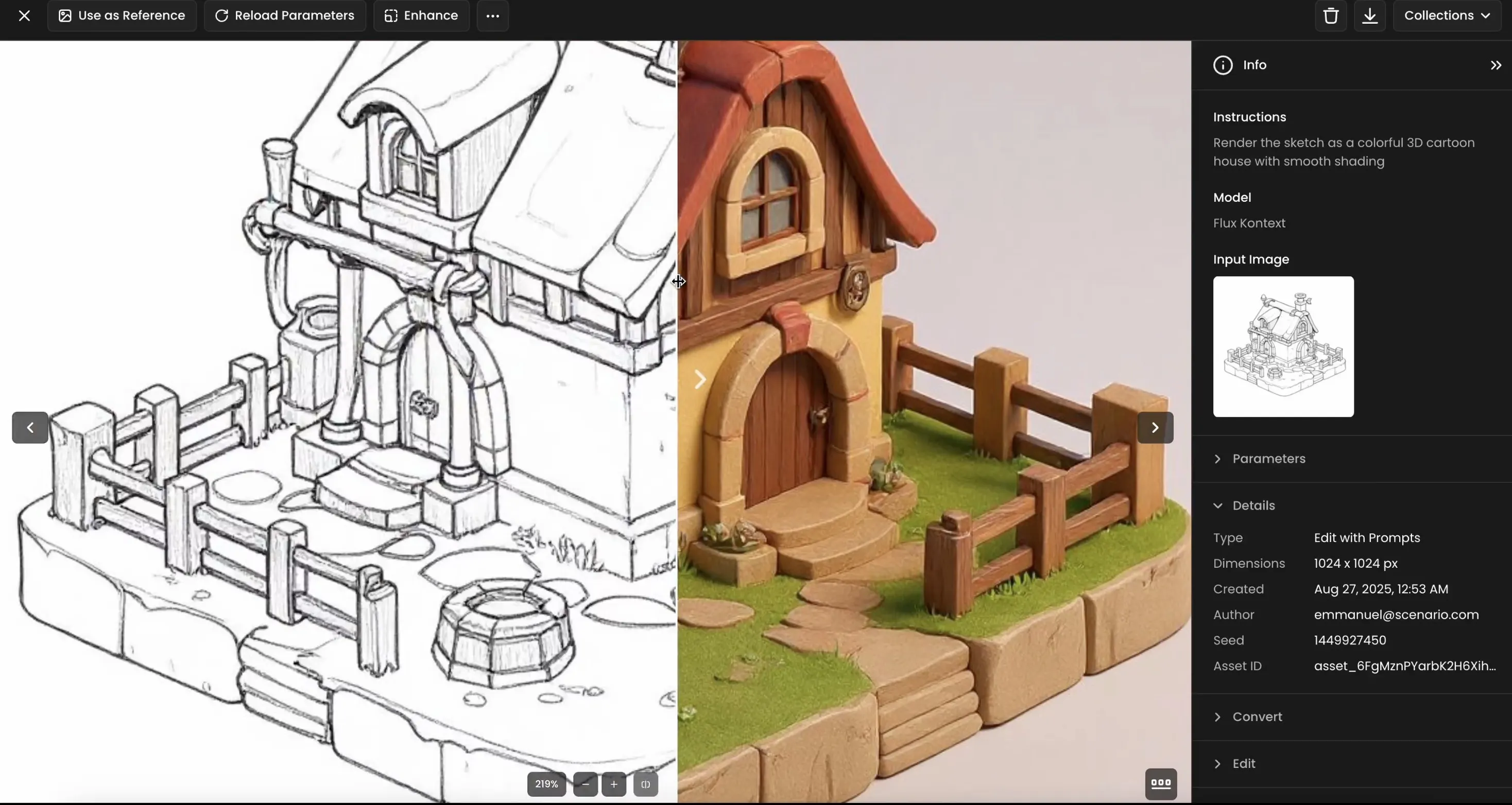Toggle the compare split view
Viewport: 1512px width, 805px height.
(645, 784)
